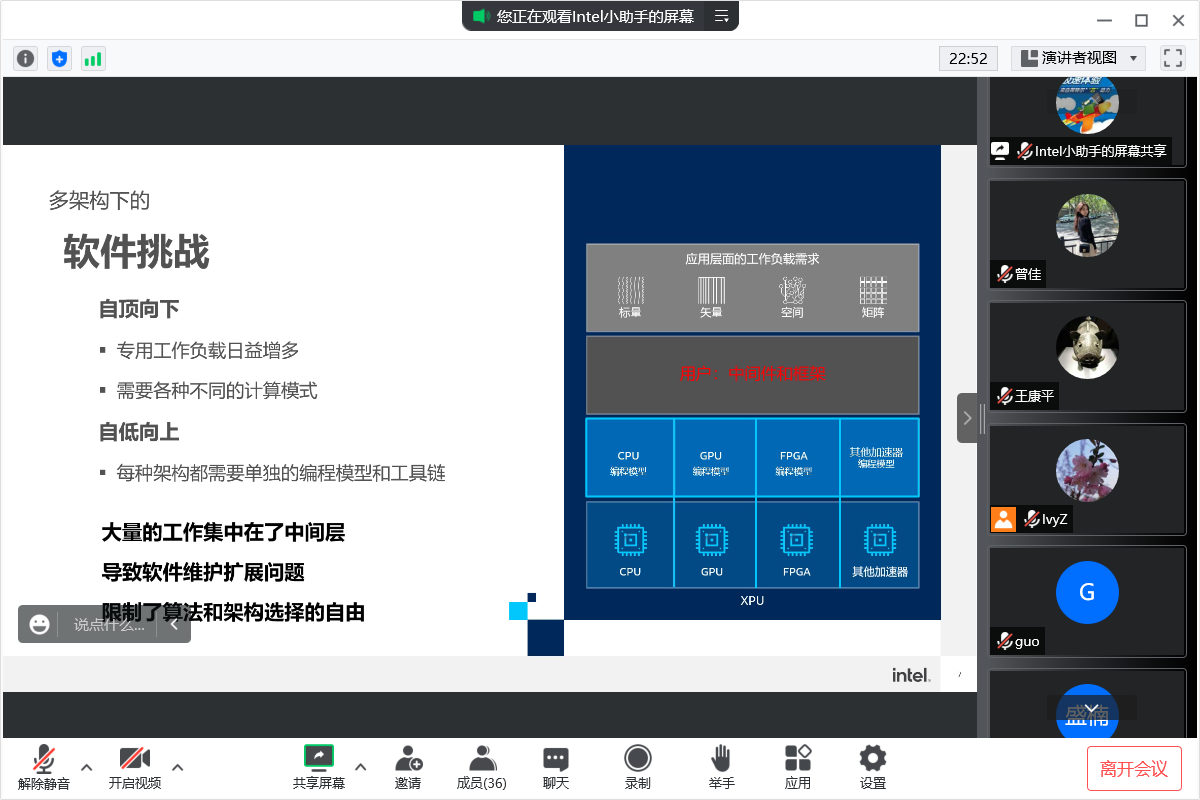Screen dimensions: 1200x800
Task: Leave the meeting via 离开会议
Action: 1134,768
